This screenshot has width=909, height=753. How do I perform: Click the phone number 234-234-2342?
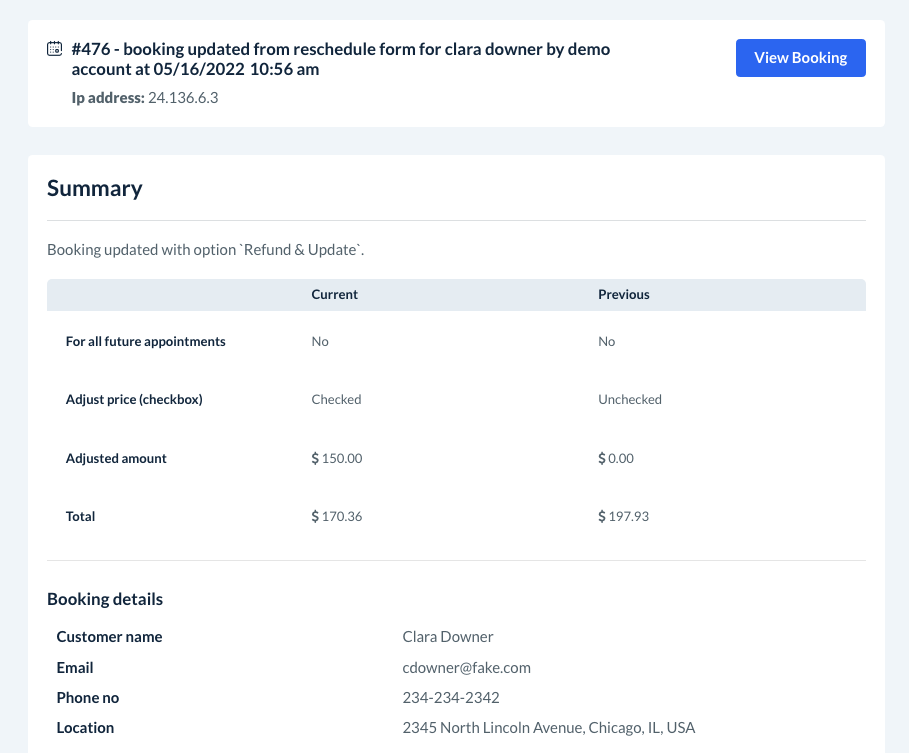(451, 697)
